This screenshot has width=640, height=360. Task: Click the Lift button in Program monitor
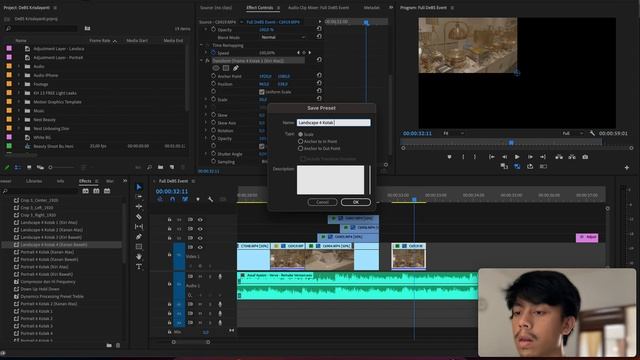pos(559,157)
